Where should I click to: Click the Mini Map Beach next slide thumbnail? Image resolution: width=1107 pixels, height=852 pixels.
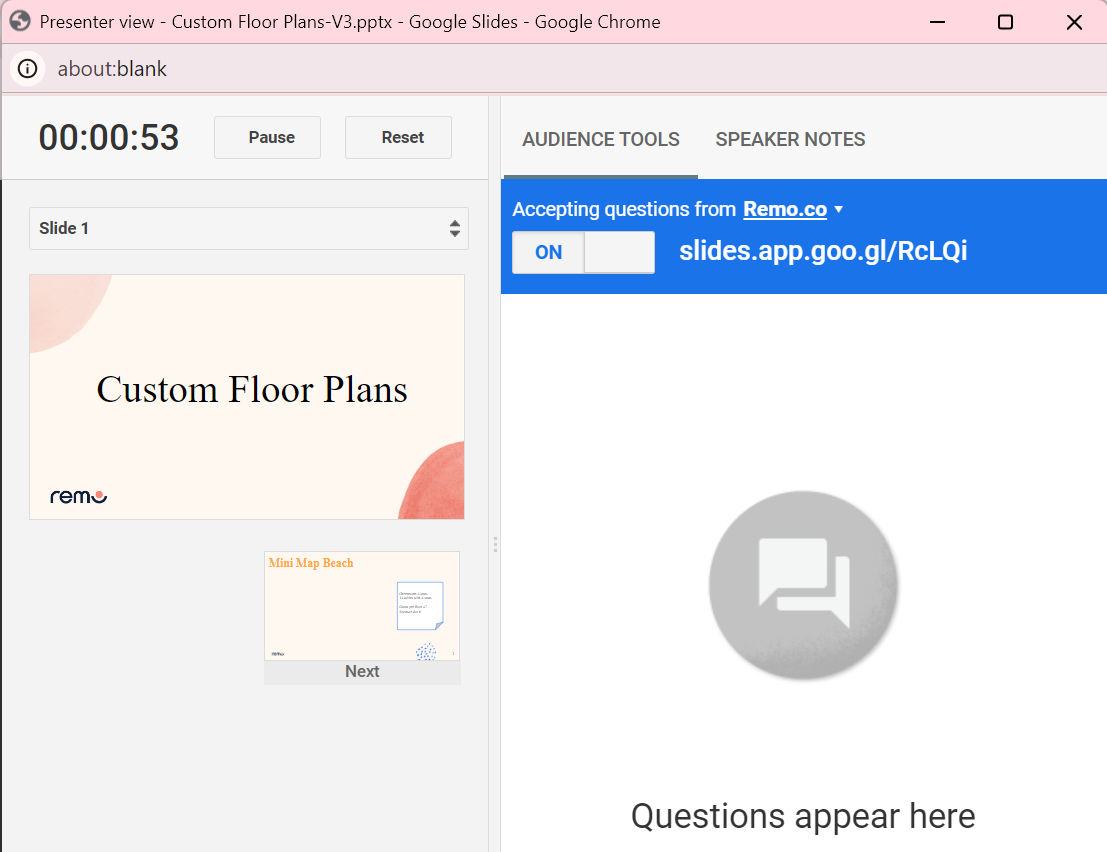(x=361, y=606)
